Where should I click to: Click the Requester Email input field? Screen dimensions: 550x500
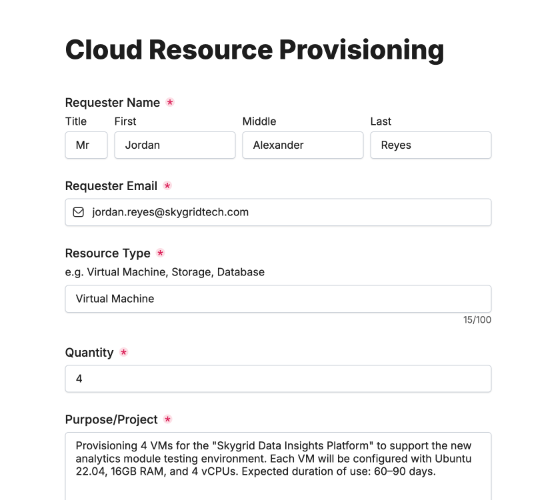coord(278,212)
